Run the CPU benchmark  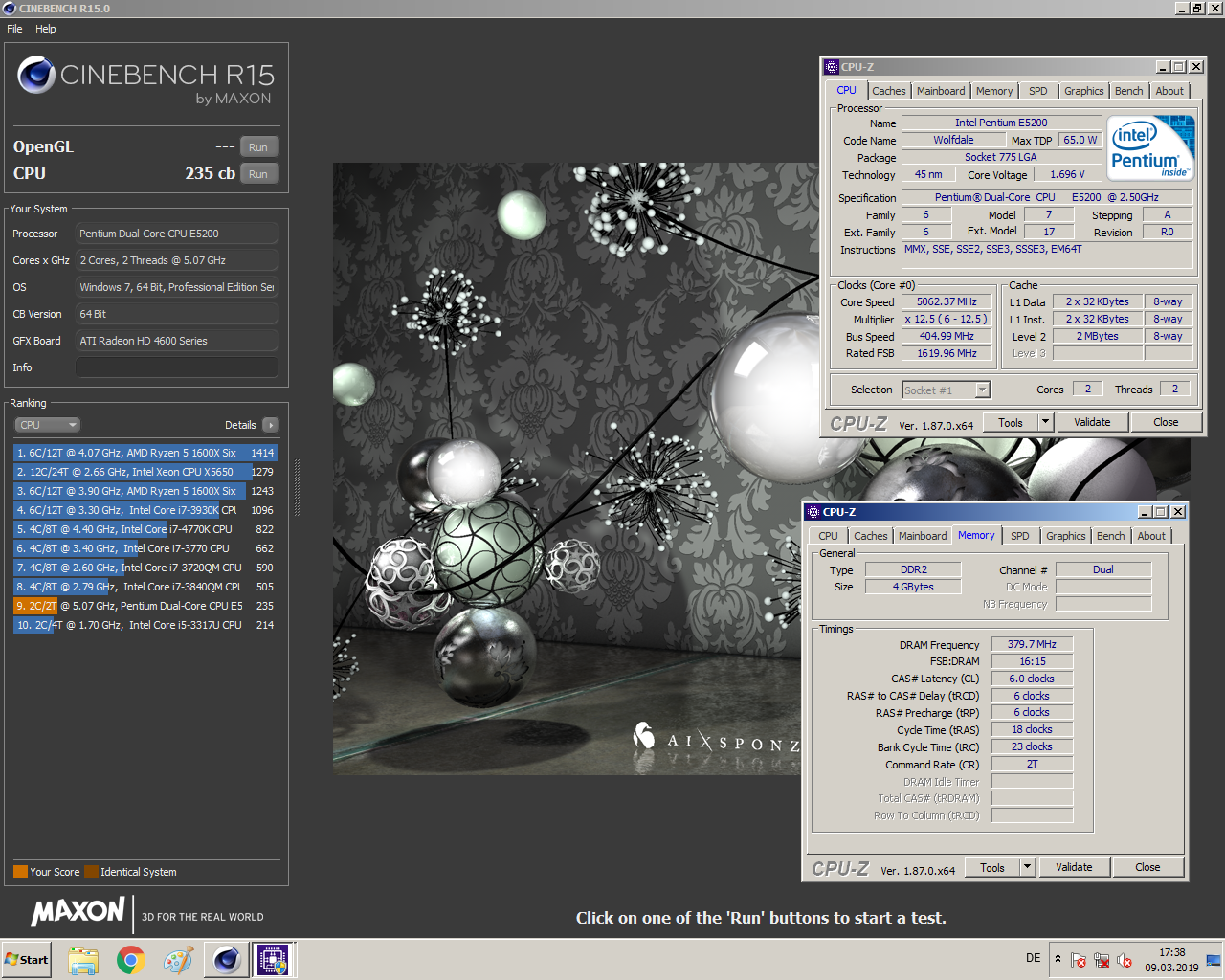tap(258, 174)
